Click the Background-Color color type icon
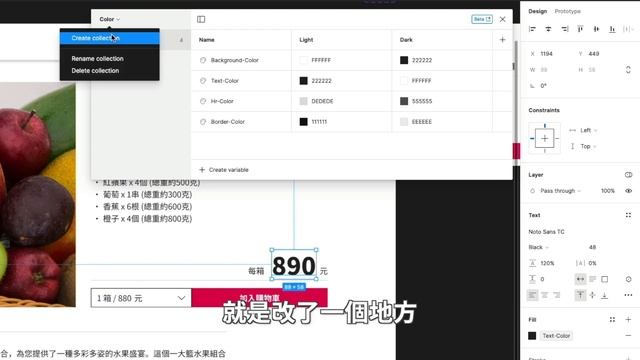640x360 pixels. (x=203, y=60)
